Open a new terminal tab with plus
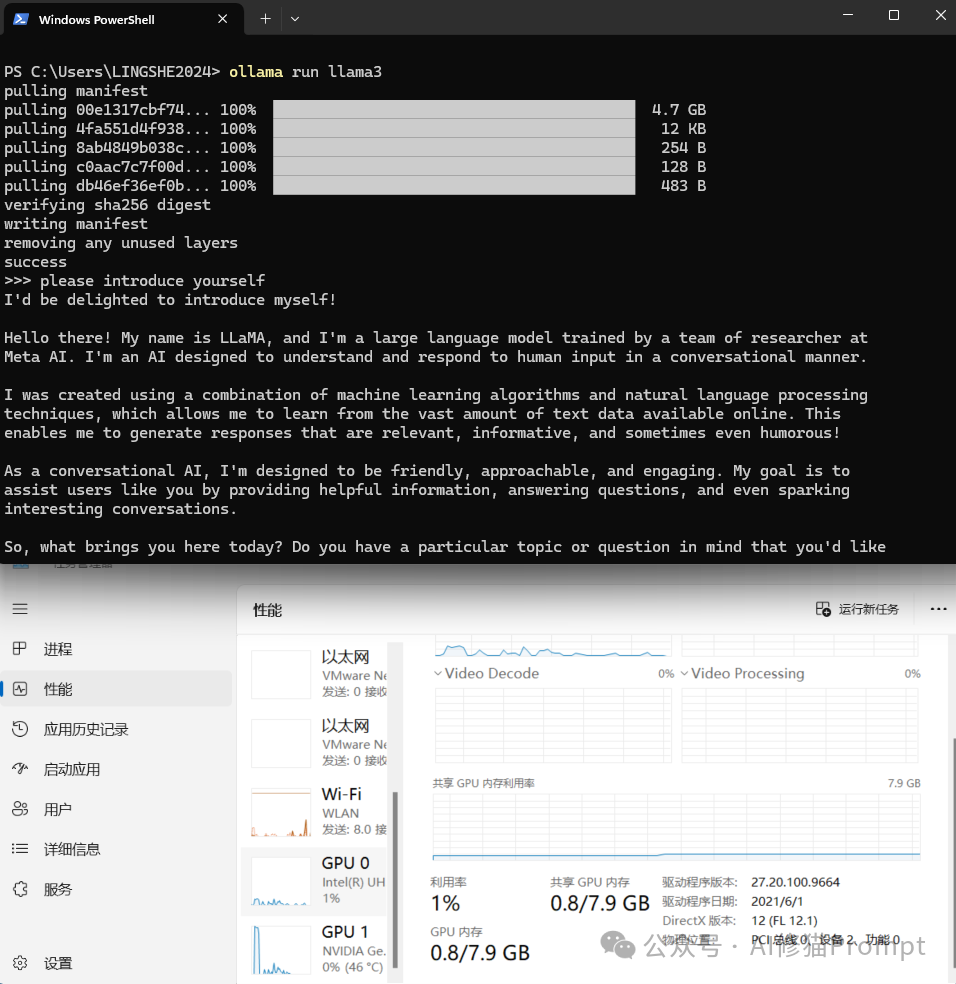956x984 pixels. (266, 19)
